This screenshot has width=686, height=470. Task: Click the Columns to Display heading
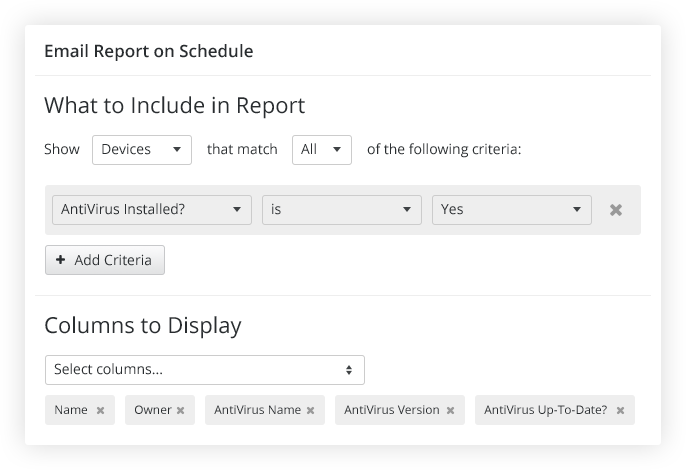coord(143,325)
